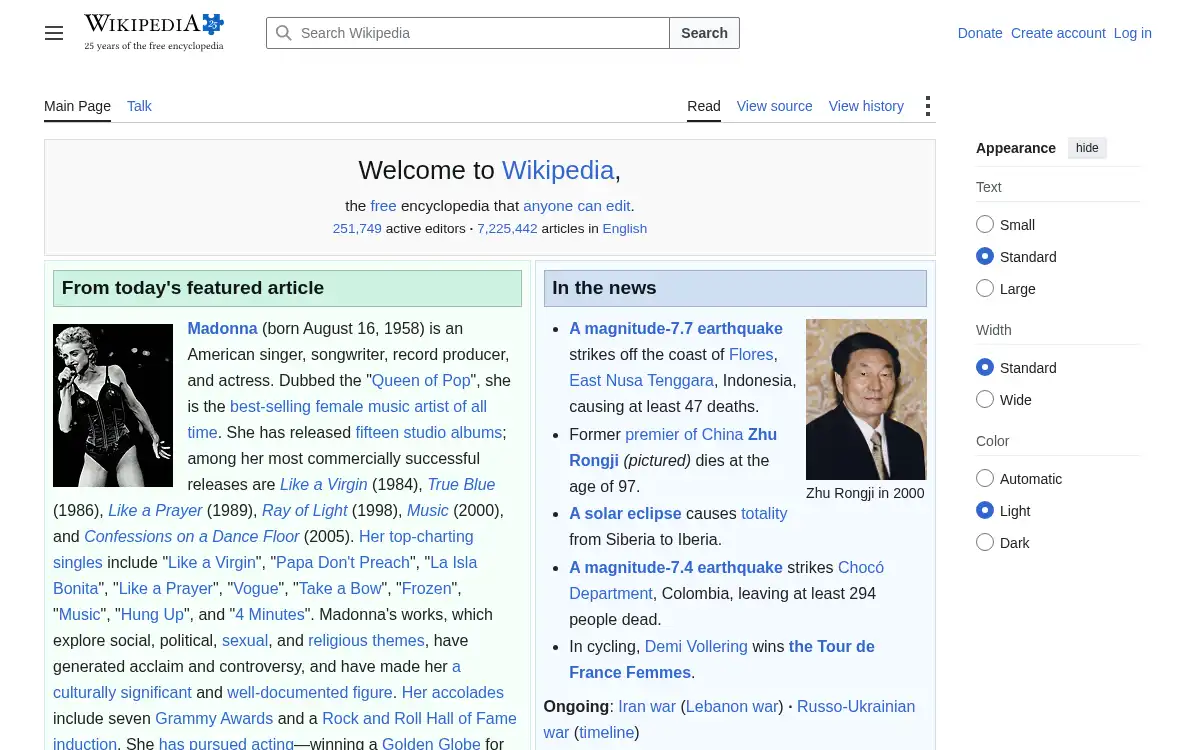The height and width of the screenshot is (750, 1200).
Task: Open the three-dot more options menu
Action: click(928, 106)
